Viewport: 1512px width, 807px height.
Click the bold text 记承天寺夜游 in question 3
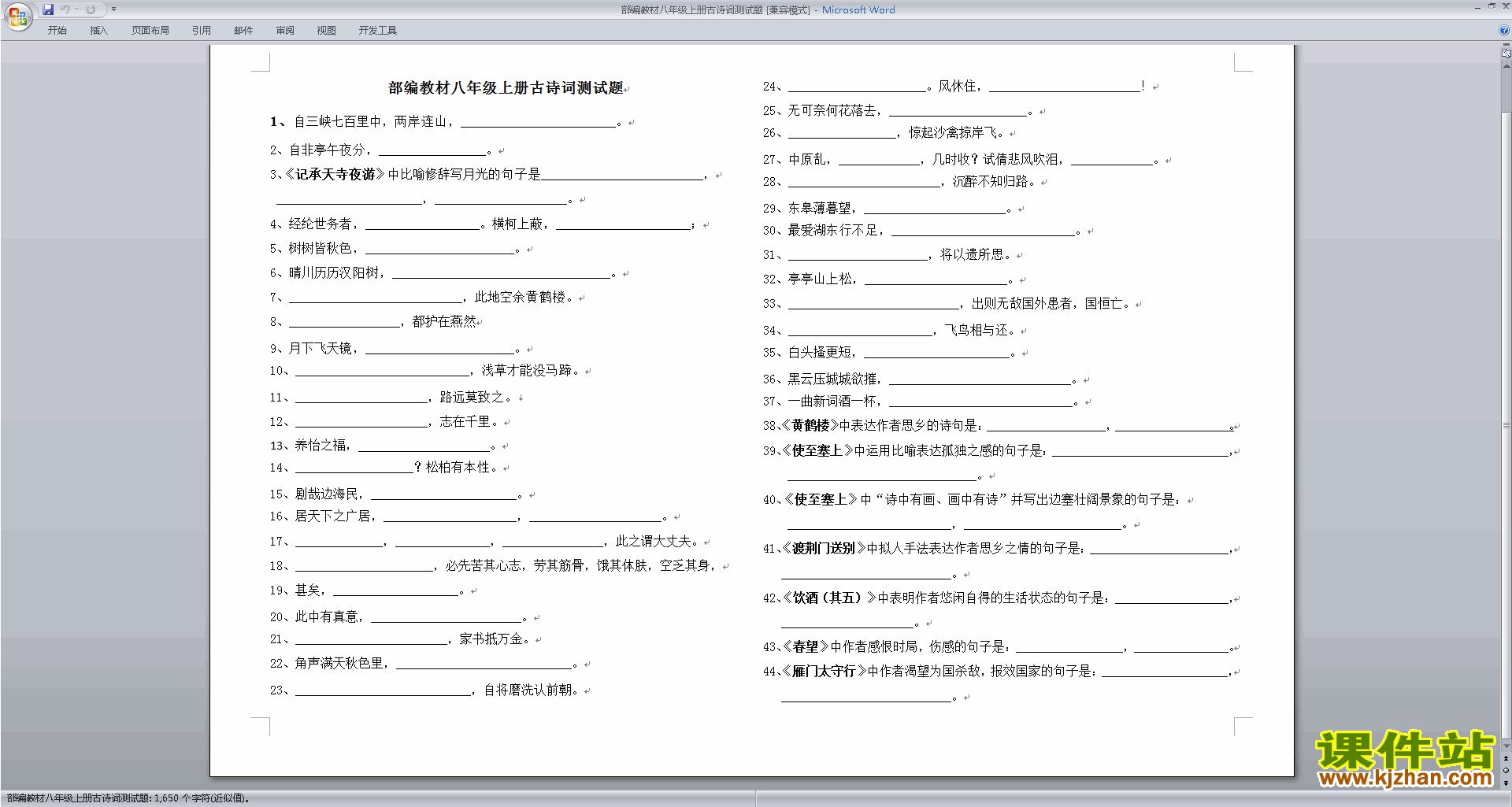pyautogui.click(x=335, y=174)
